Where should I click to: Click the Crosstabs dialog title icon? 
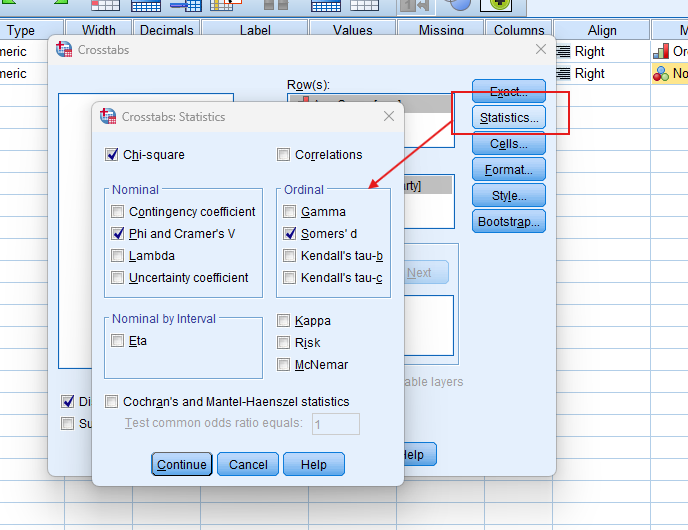click(x=64, y=49)
